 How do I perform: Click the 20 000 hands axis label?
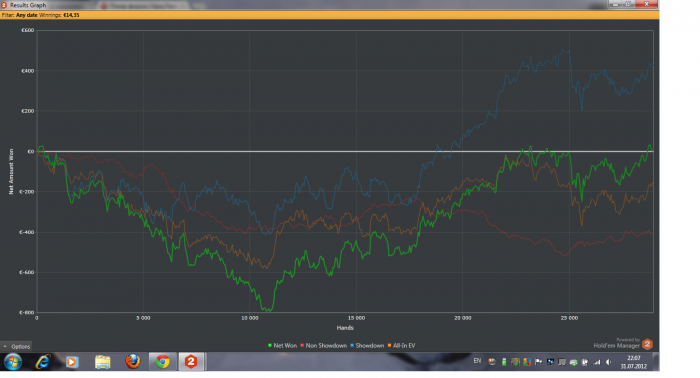462,318
